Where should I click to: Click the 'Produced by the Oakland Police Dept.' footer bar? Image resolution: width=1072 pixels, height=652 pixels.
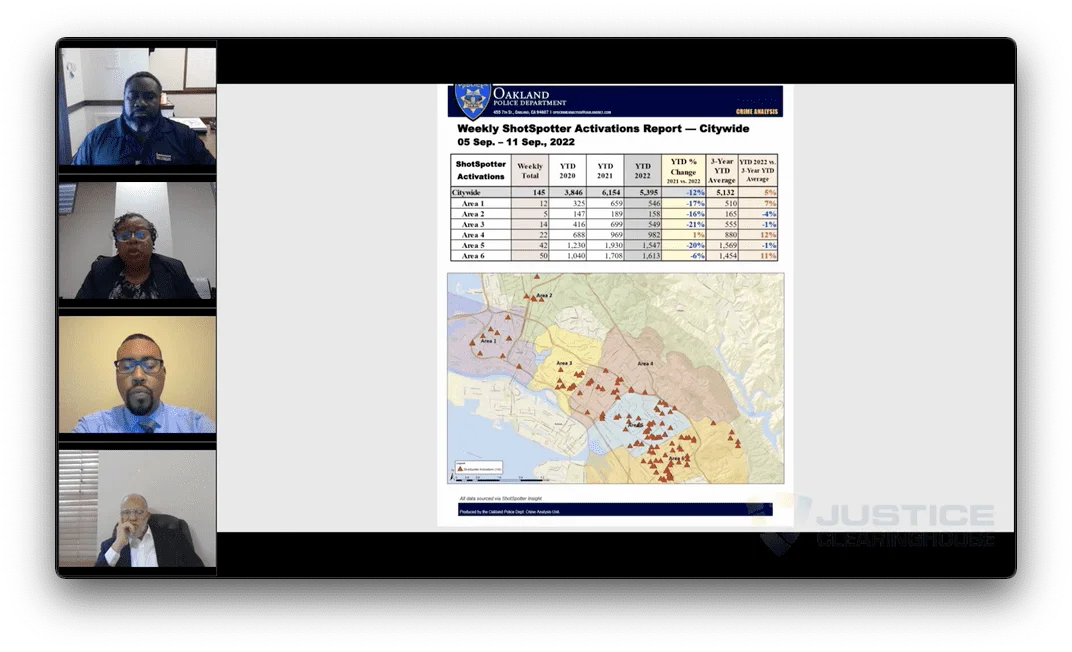tap(615, 510)
